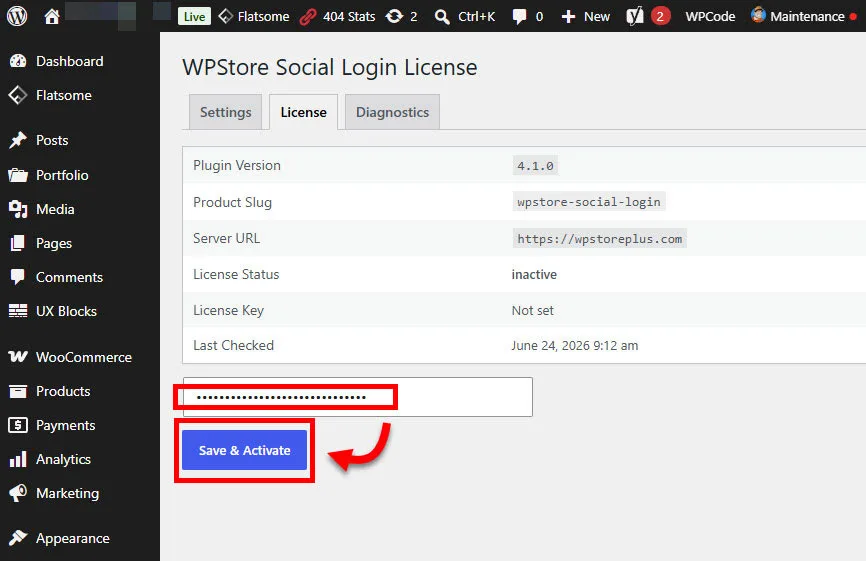The image size is (866, 561).
Task: Open the Comments sidebar bubble icon
Action: point(18,277)
